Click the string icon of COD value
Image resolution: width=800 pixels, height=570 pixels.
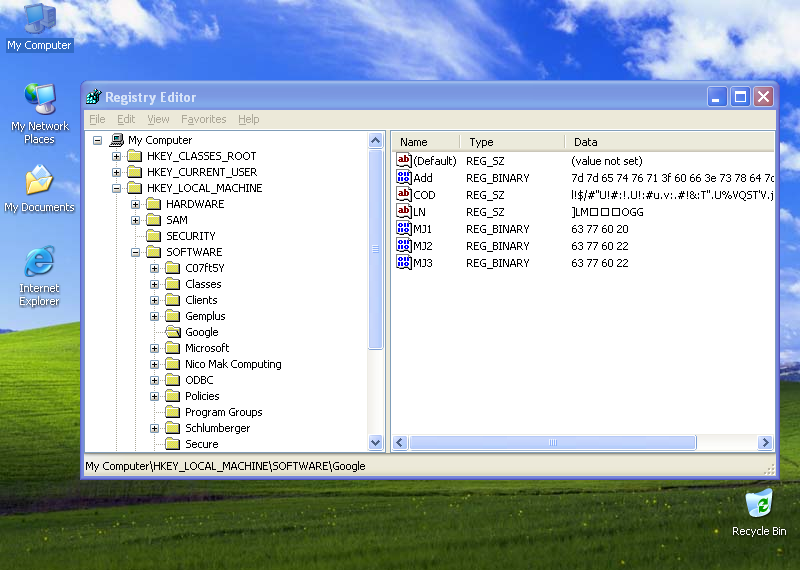404,194
